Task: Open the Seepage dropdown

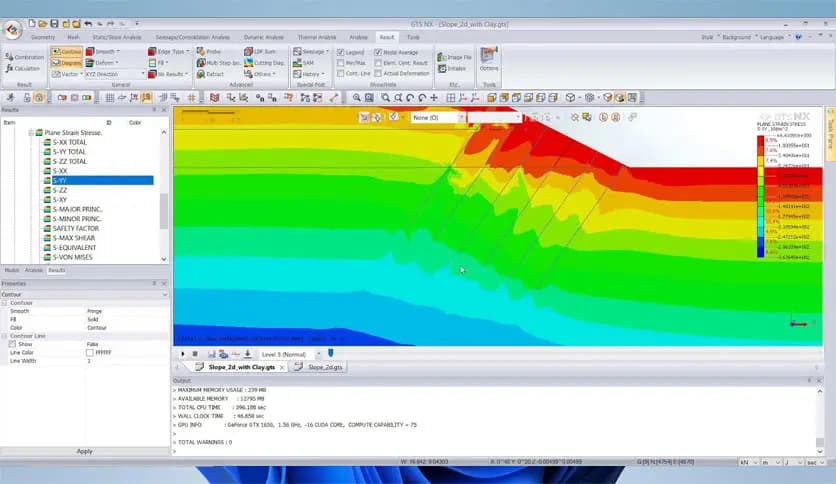Action: point(311,52)
